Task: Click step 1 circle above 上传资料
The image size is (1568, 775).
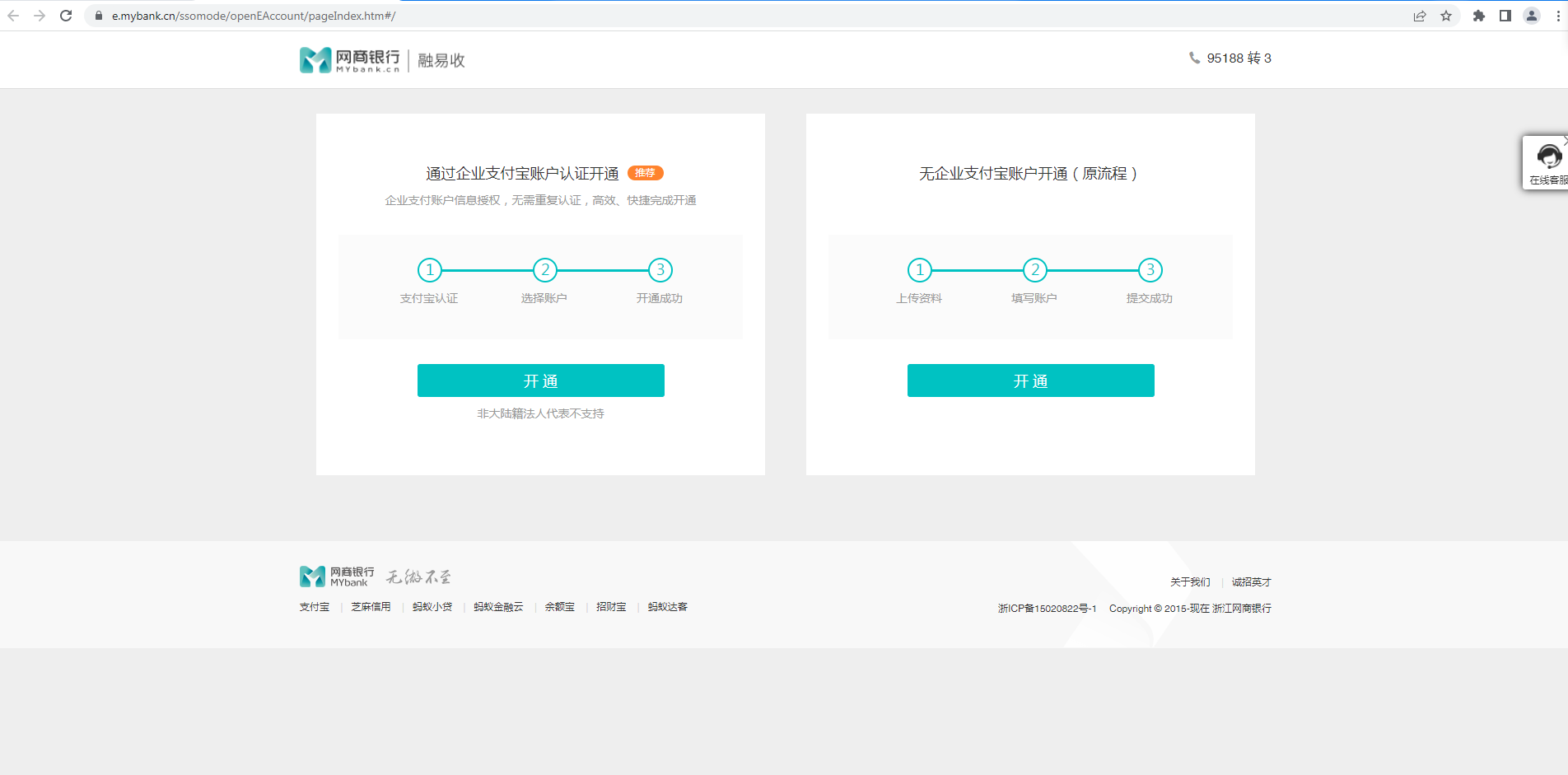Action: tap(920, 270)
